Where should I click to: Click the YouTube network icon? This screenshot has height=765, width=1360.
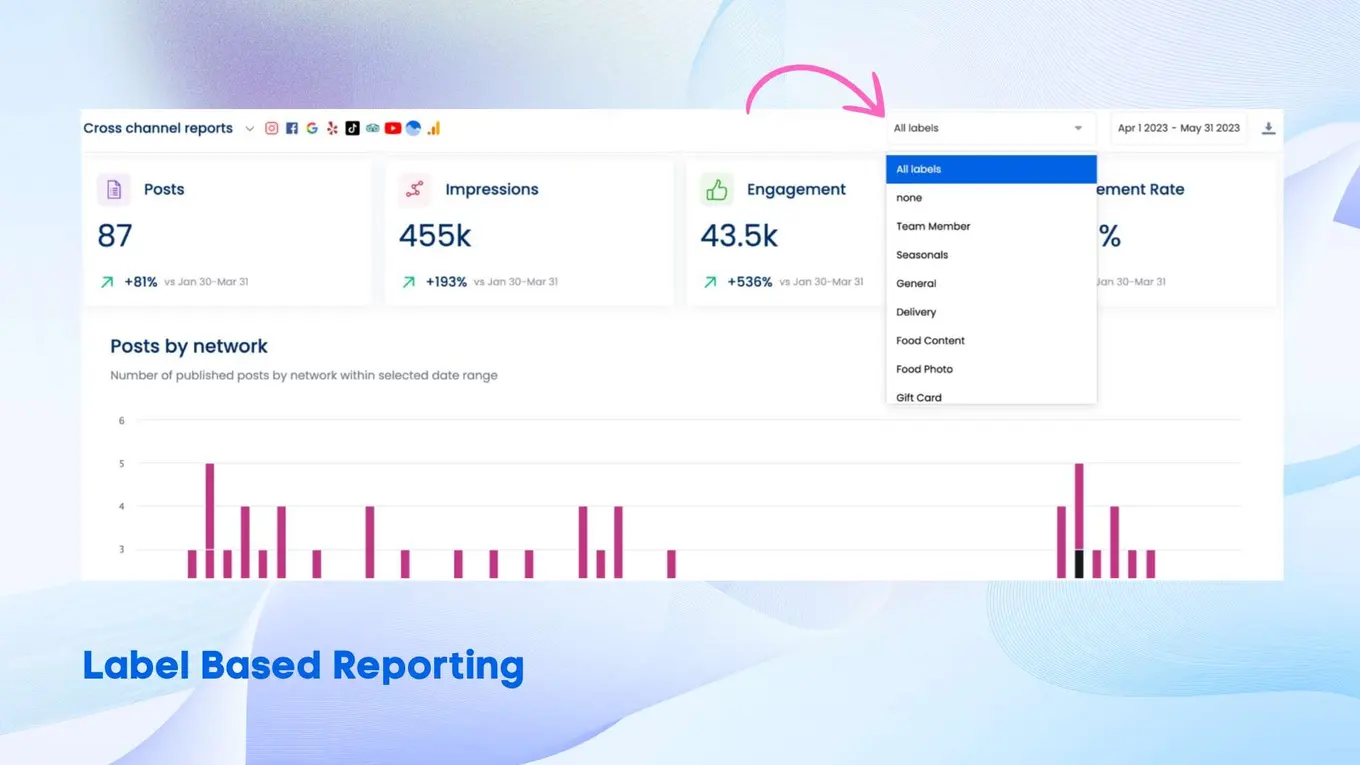click(x=393, y=128)
